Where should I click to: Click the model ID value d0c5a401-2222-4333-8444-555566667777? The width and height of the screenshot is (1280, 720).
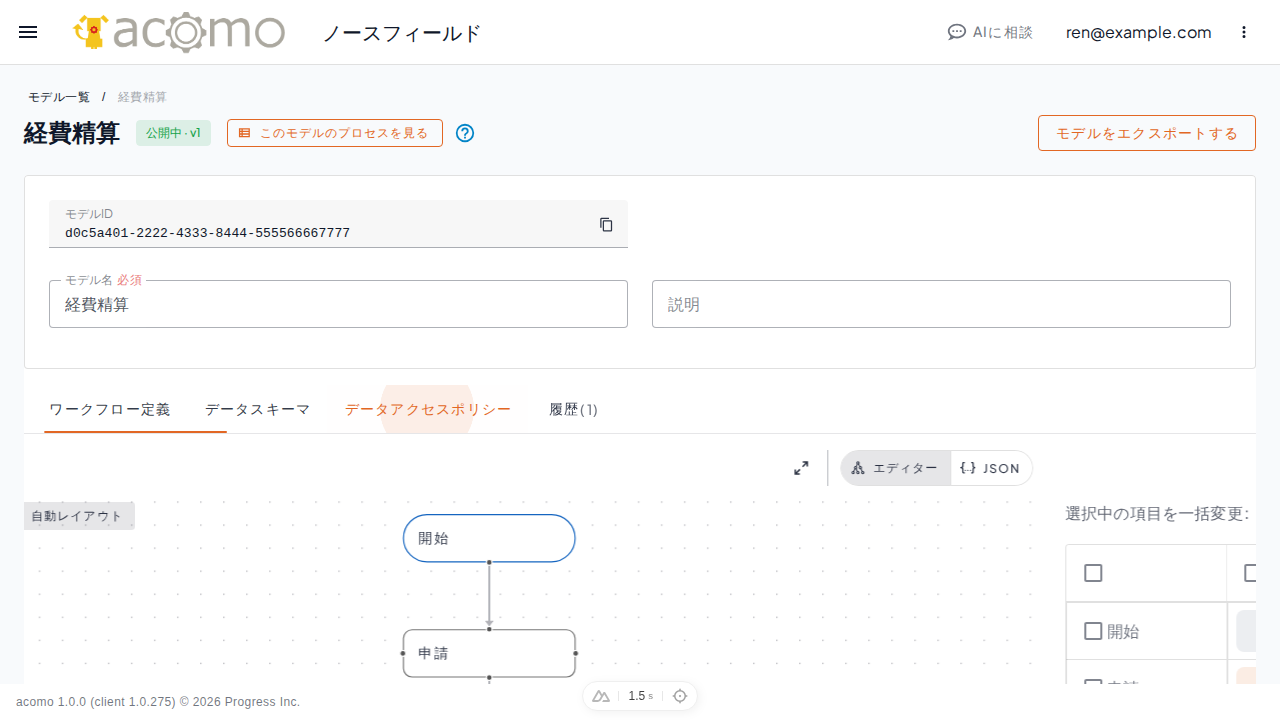pos(207,233)
